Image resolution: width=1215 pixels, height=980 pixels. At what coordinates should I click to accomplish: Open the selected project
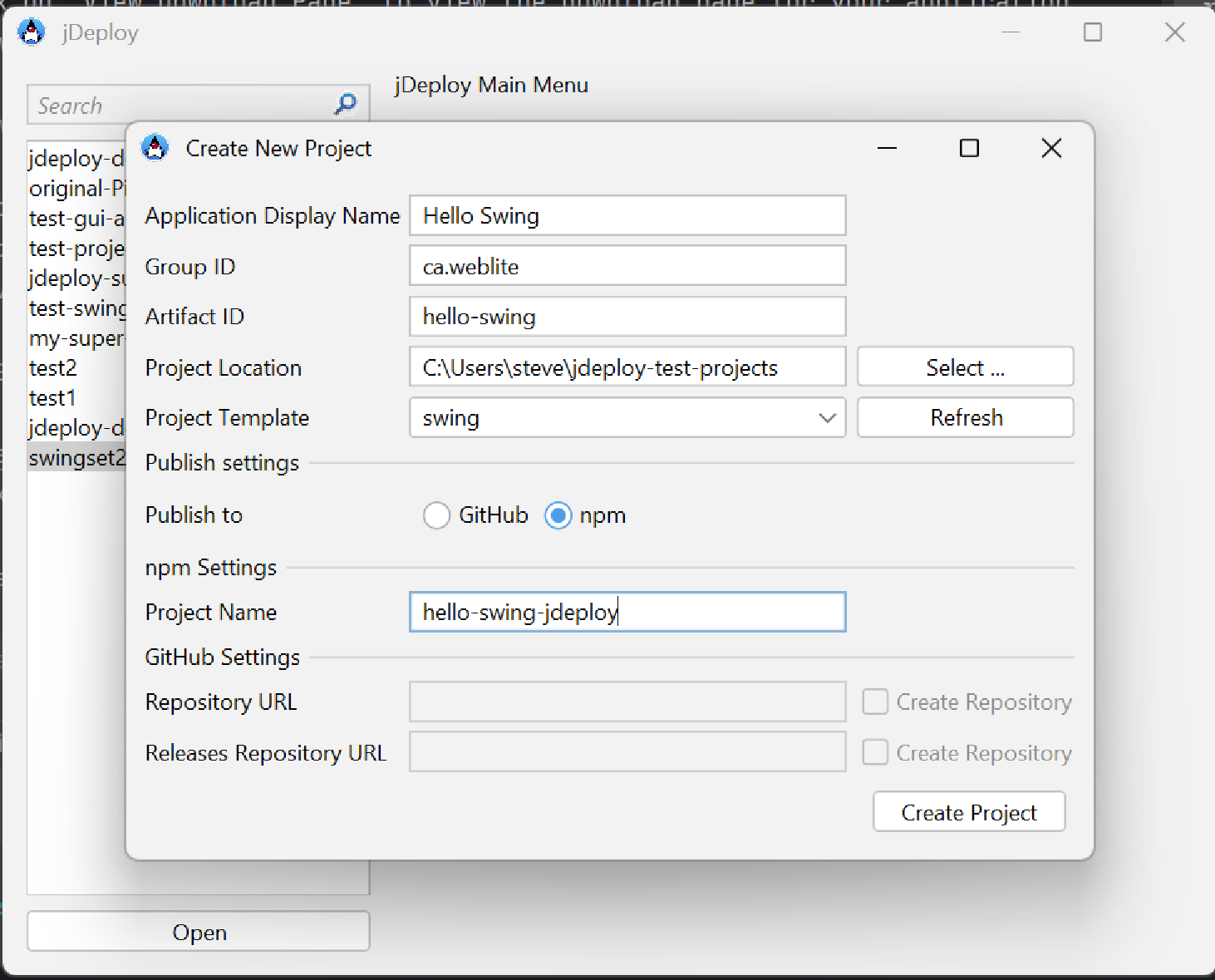click(x=199, y=932)
